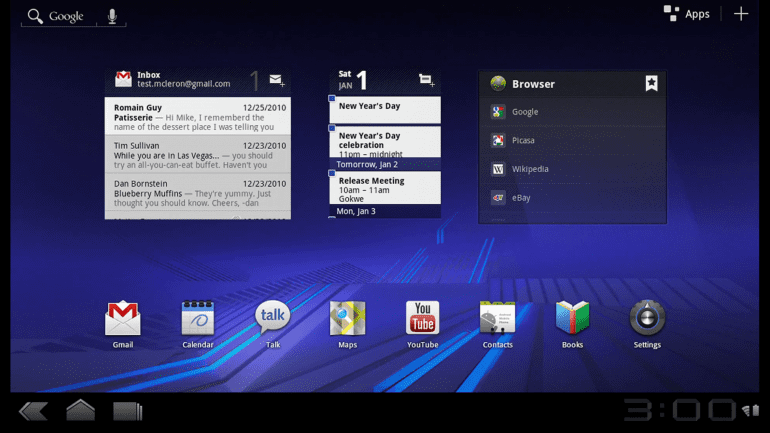This screenshot has width=770, height=433.
Task: Open the Contacts app
Action: (x=497, y=319)
